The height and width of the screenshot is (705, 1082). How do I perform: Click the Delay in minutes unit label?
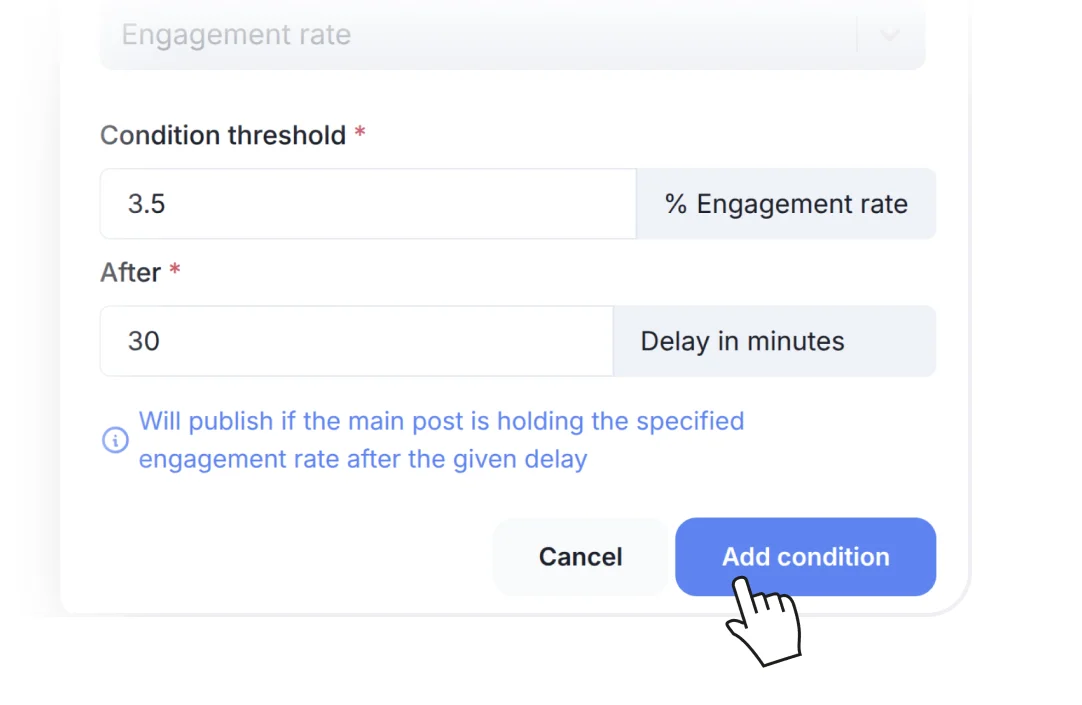(x=742, y=341)
